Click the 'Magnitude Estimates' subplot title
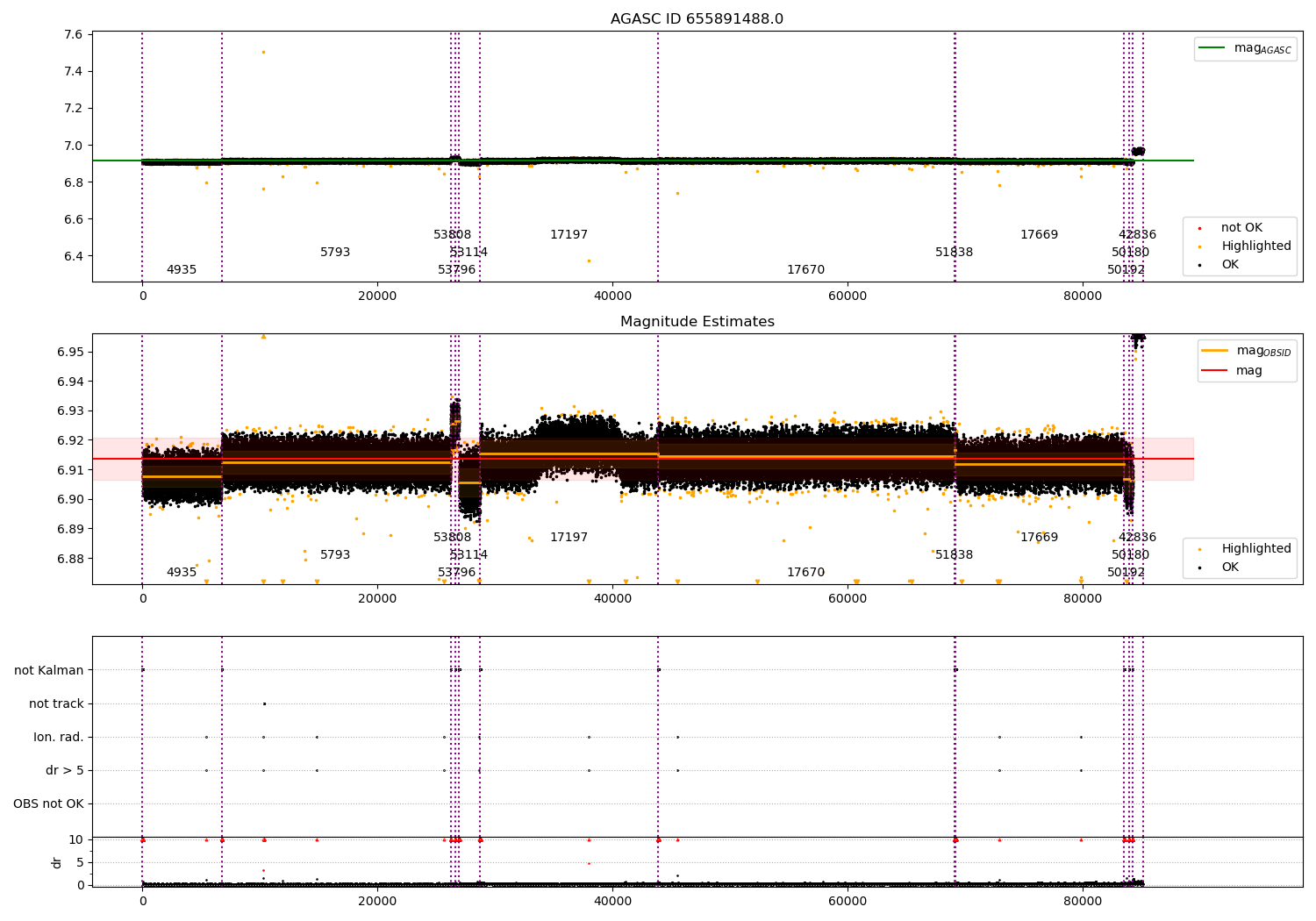Image resolution: width=1316 pixels, height=921 pixels. tap(697, 322)
